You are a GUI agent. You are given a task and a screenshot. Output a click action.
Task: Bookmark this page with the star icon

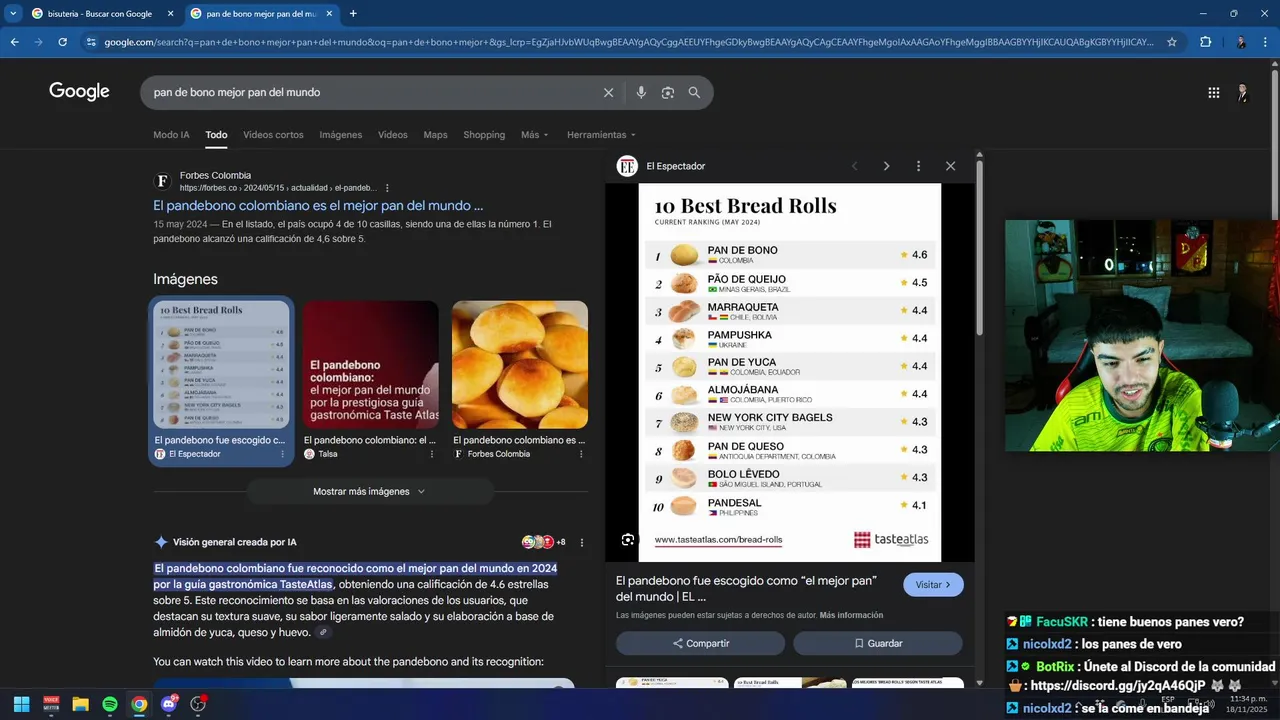(1172, 42)
